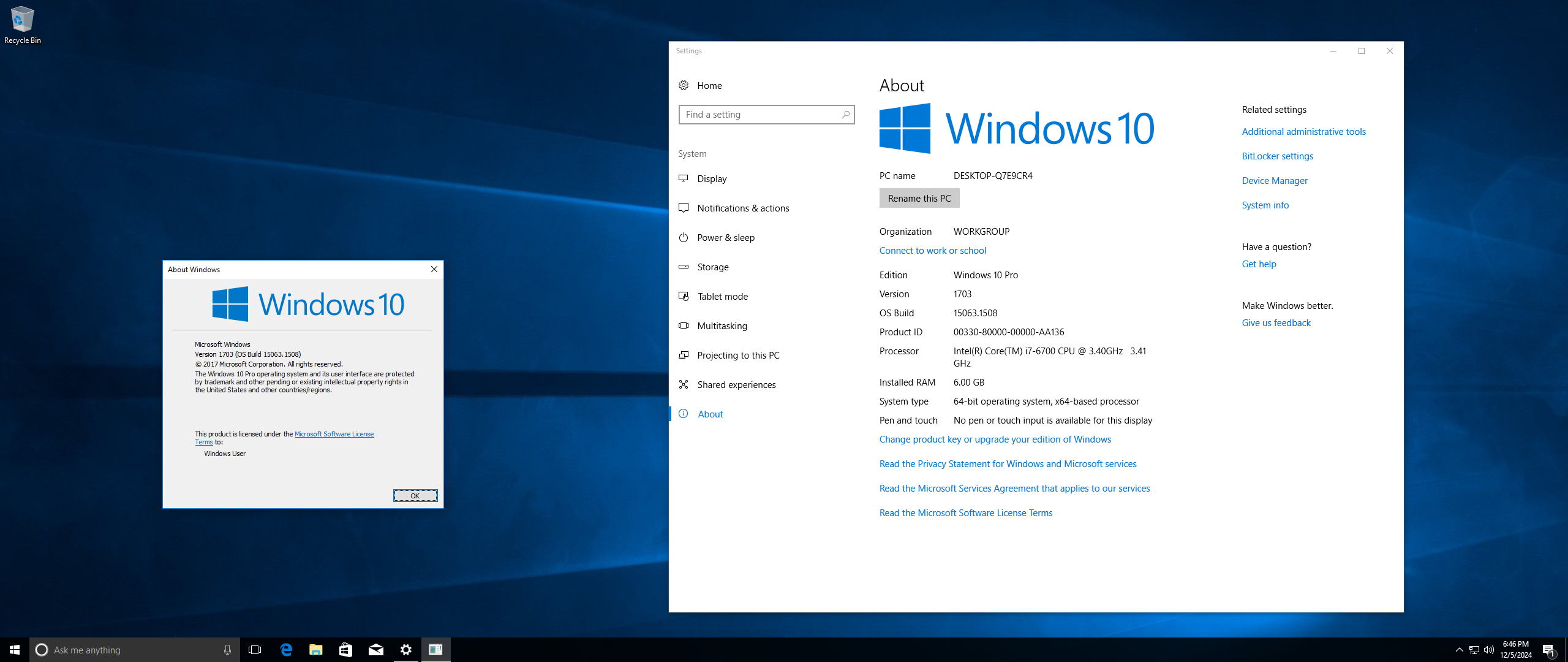
Task: Click the volume speaker tray icon
Action: (1489, 650)
